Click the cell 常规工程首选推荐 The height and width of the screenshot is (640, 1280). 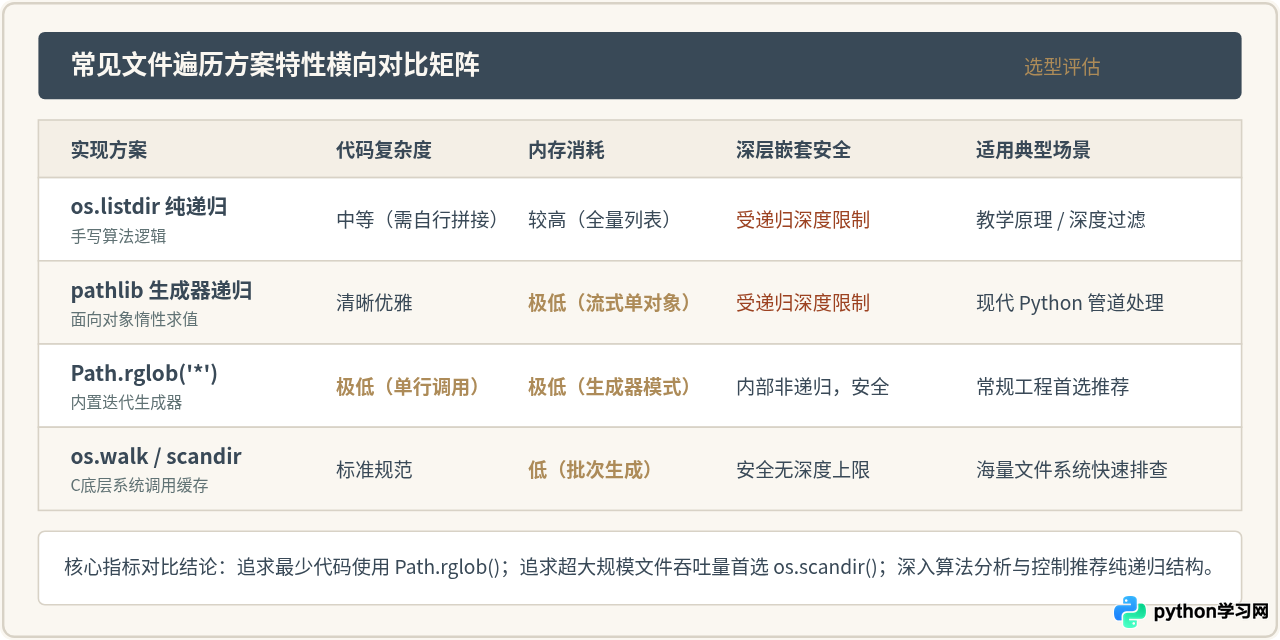pos(1052,387)
